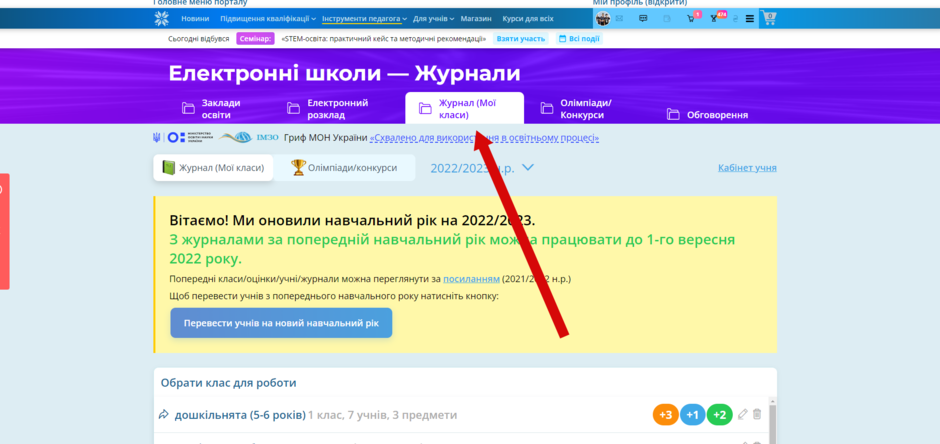Click Перевести учнів на новий навчальний рік
Image resolution: width=940 pixels, height=444 pixels.
pos(281,323)
